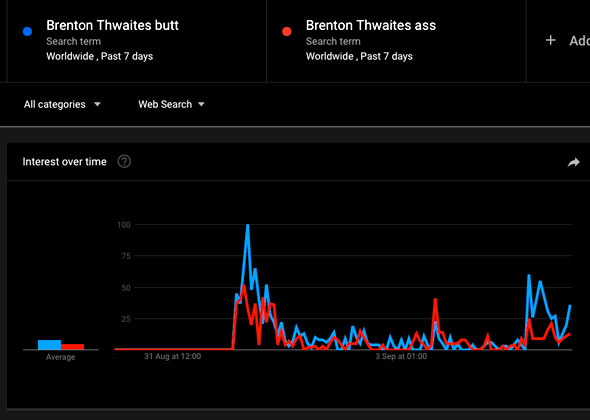The height and width of the screenshot is (420, 590).
Task: Click the 25 value on the y-axis
Action: 126,319
